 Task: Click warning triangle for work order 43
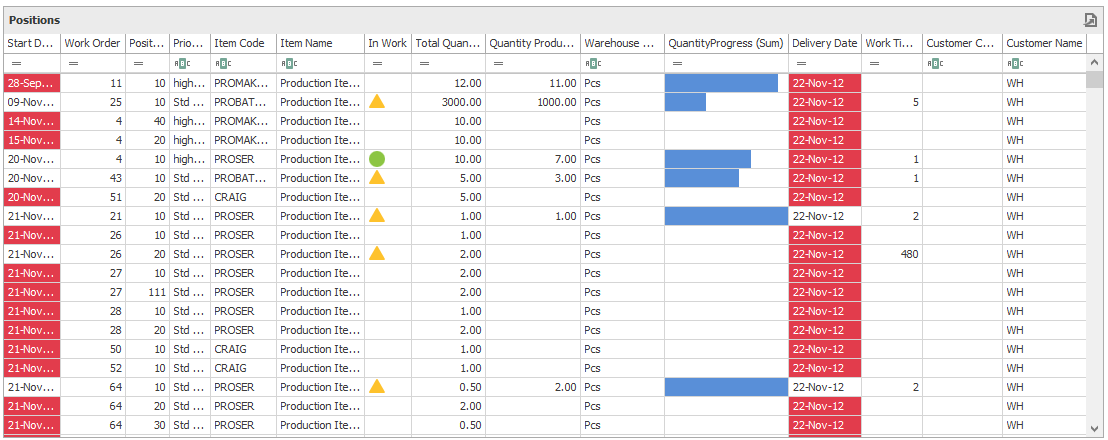[377, 178]
